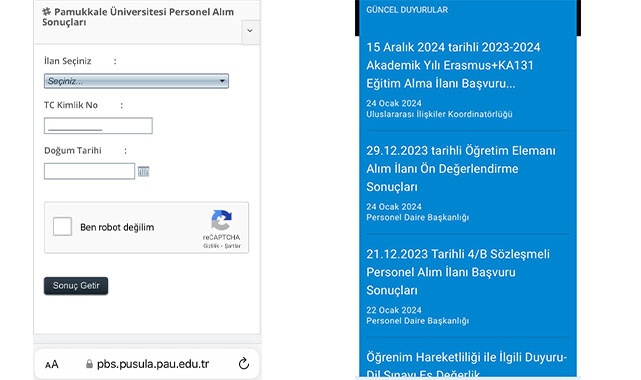Open 4/B Sözleşmeli Personel Alım announcement
This screenshot has height=380, width=641.
458,272
